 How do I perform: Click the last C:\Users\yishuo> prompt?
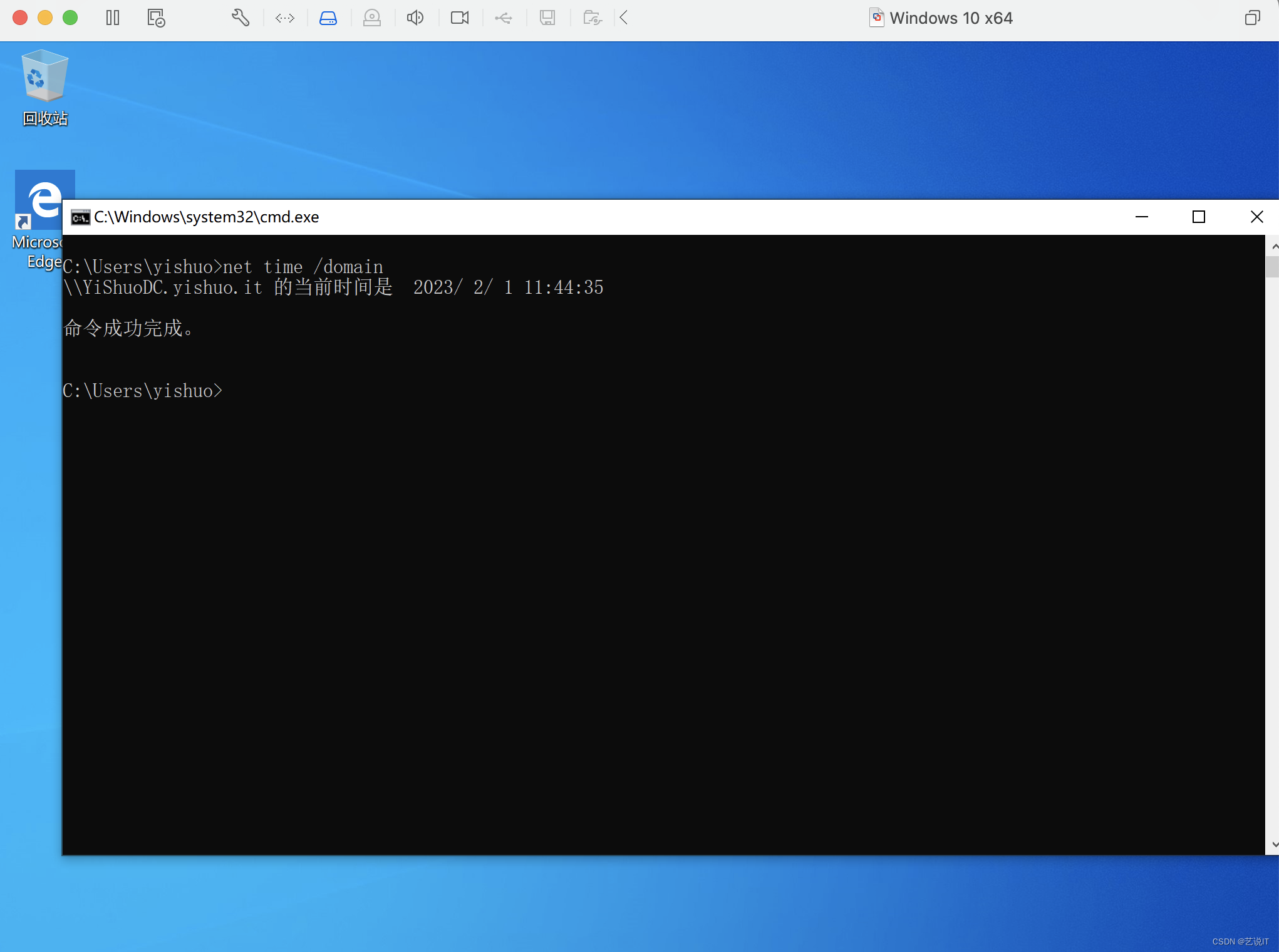143,391
